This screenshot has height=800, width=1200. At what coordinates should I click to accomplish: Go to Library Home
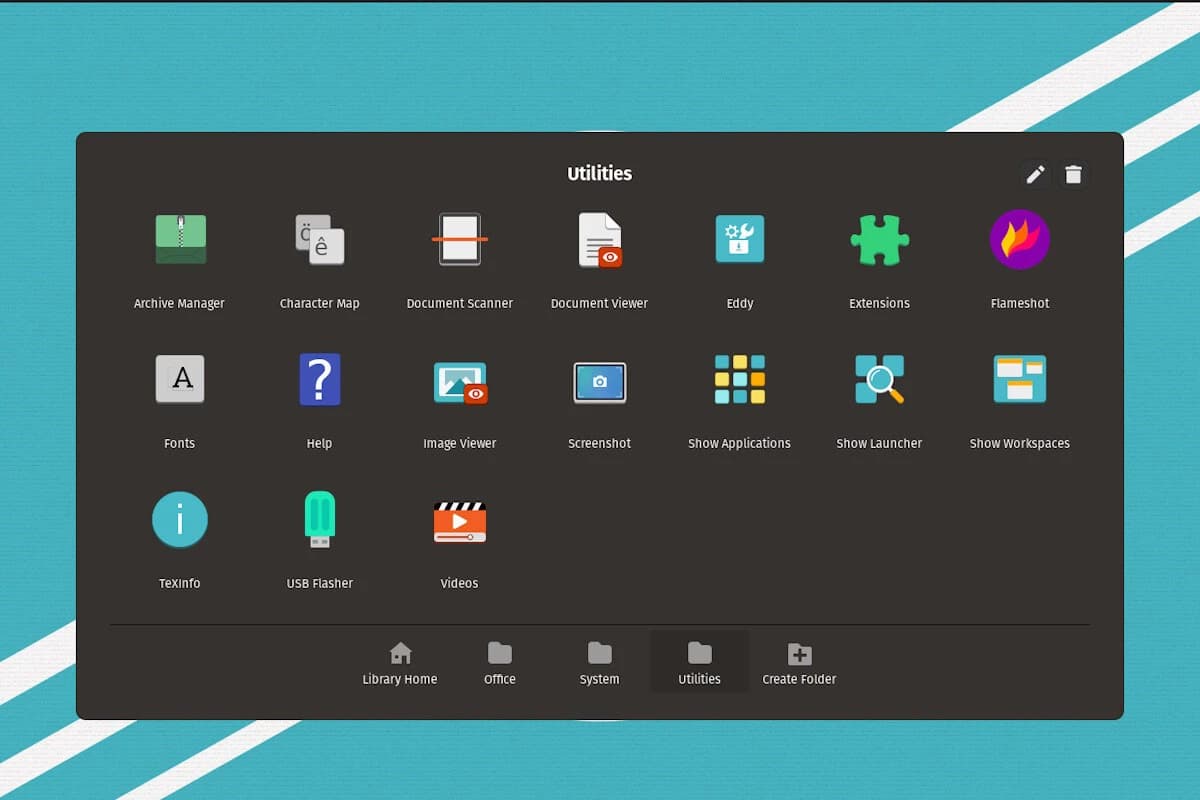coord(400,664)
